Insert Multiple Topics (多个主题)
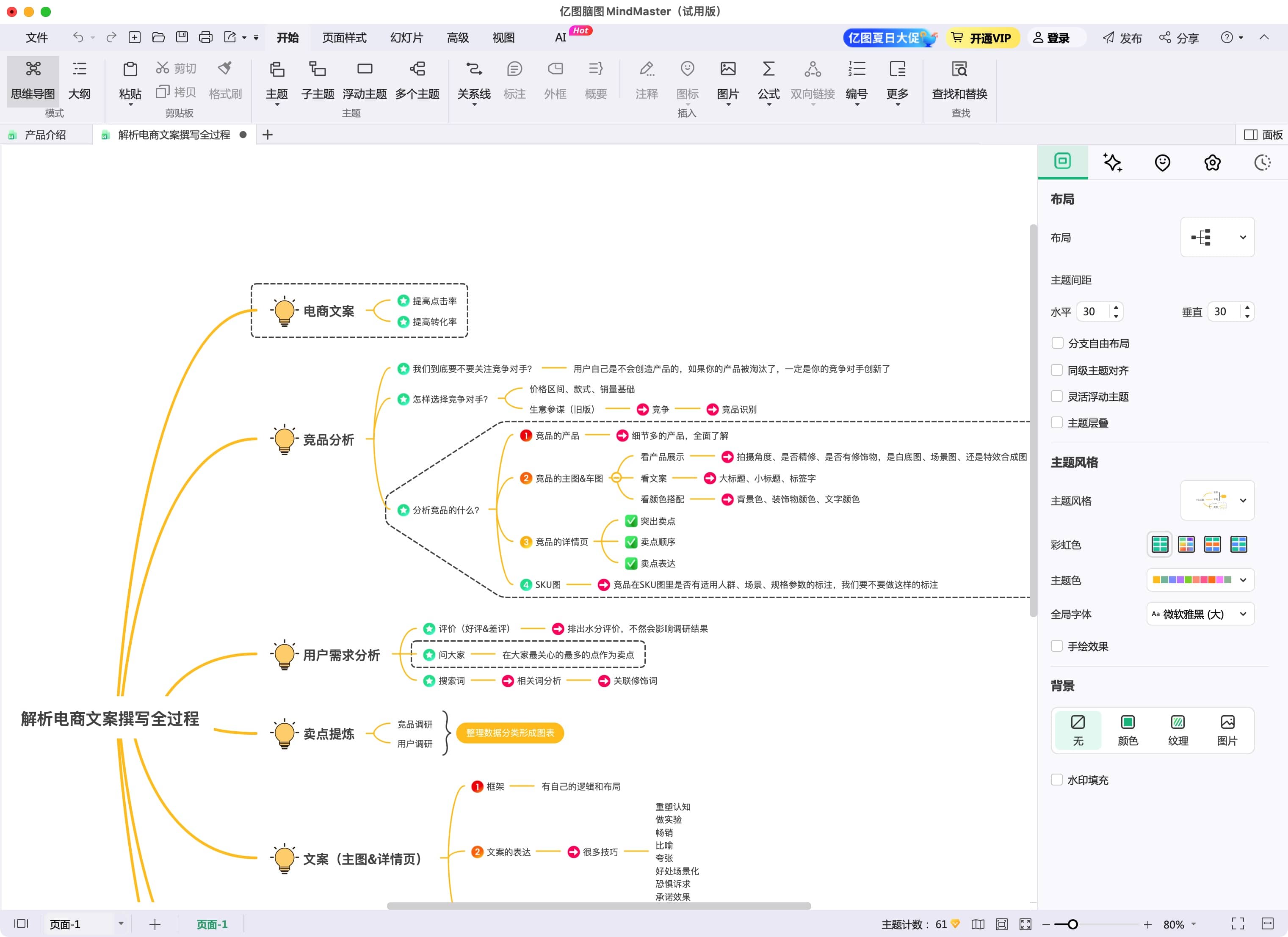The width and height of the screenshot is (1288, 937). (417, 80)
